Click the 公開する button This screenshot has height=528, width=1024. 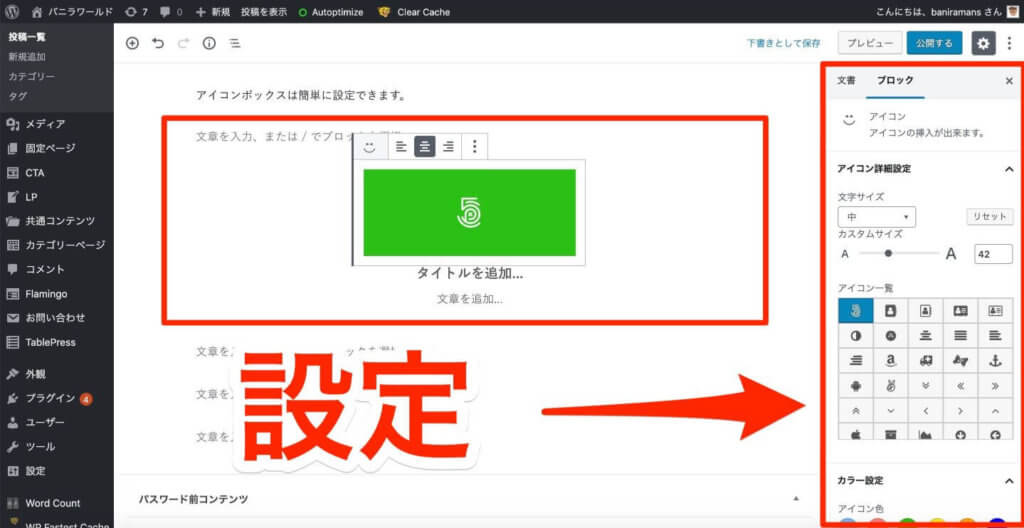pos(934,44)
